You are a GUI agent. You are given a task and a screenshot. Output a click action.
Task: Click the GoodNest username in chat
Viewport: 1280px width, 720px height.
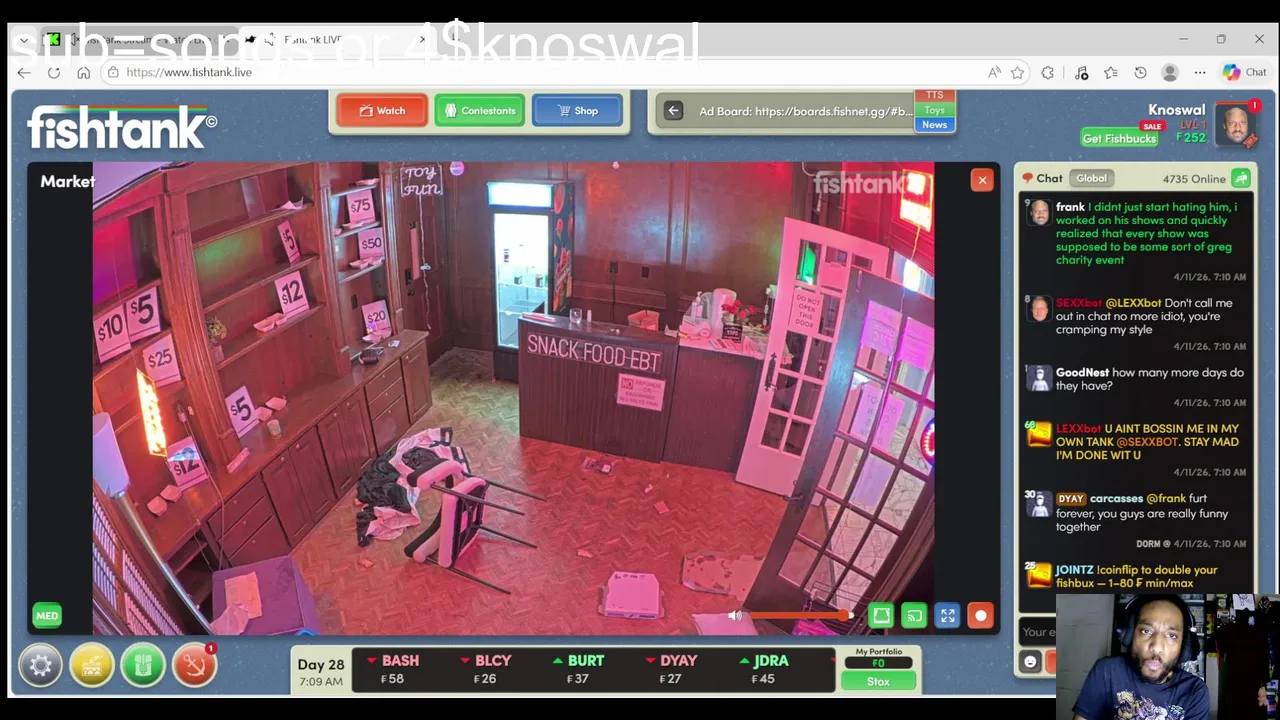[1082, 372]
